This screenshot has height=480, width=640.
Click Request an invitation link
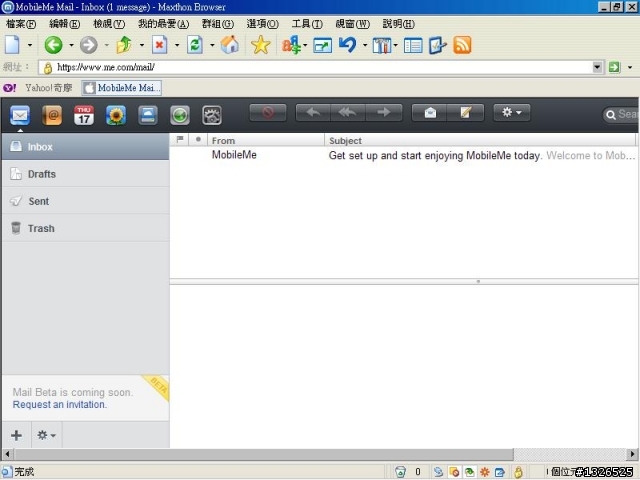click(x=60, y=404)
